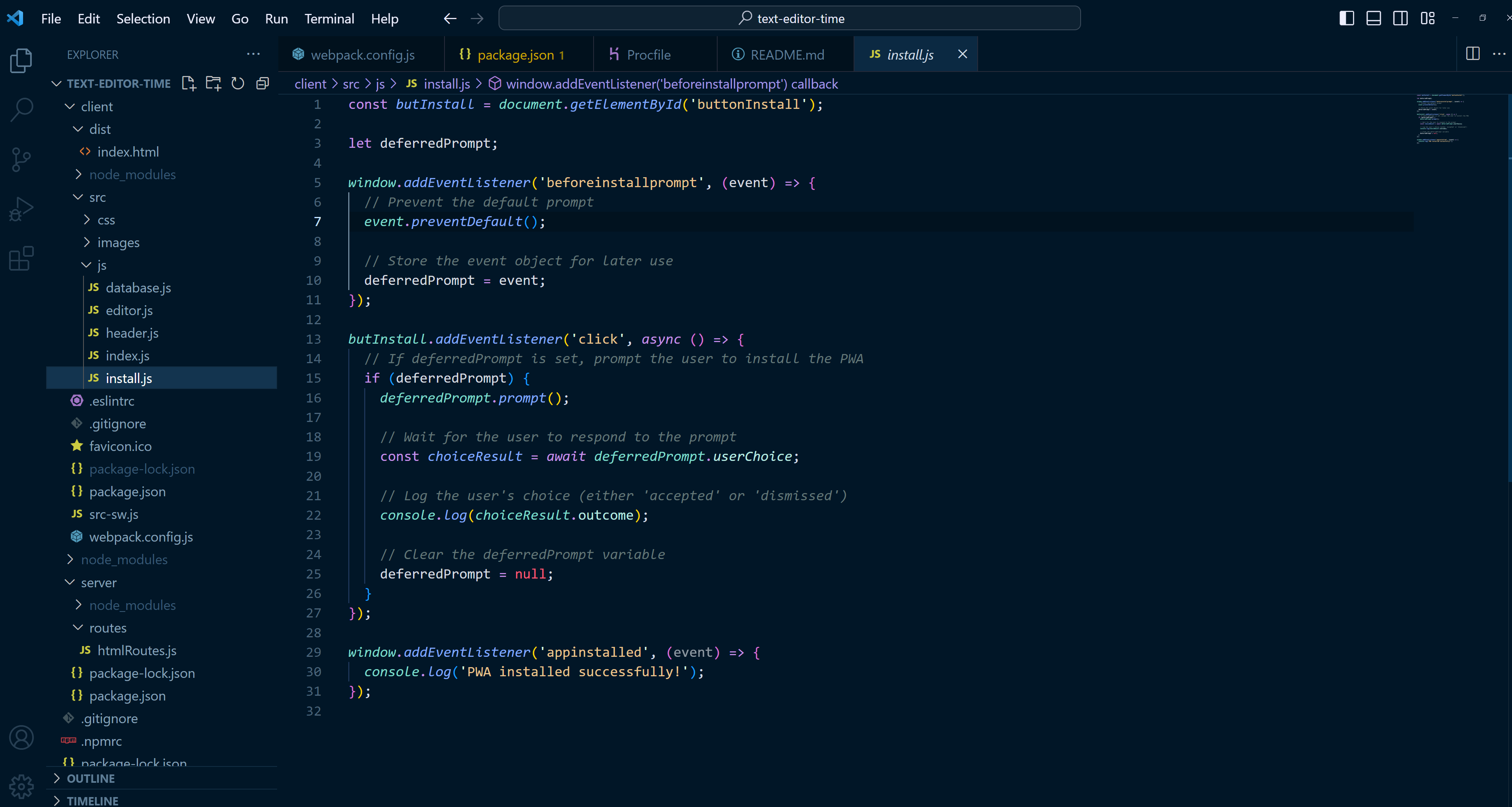Image resolution: width=1512 pixels, height=807 pixels.
Task: Open the Explorer view in activity bar
Action: coord(22,60)
